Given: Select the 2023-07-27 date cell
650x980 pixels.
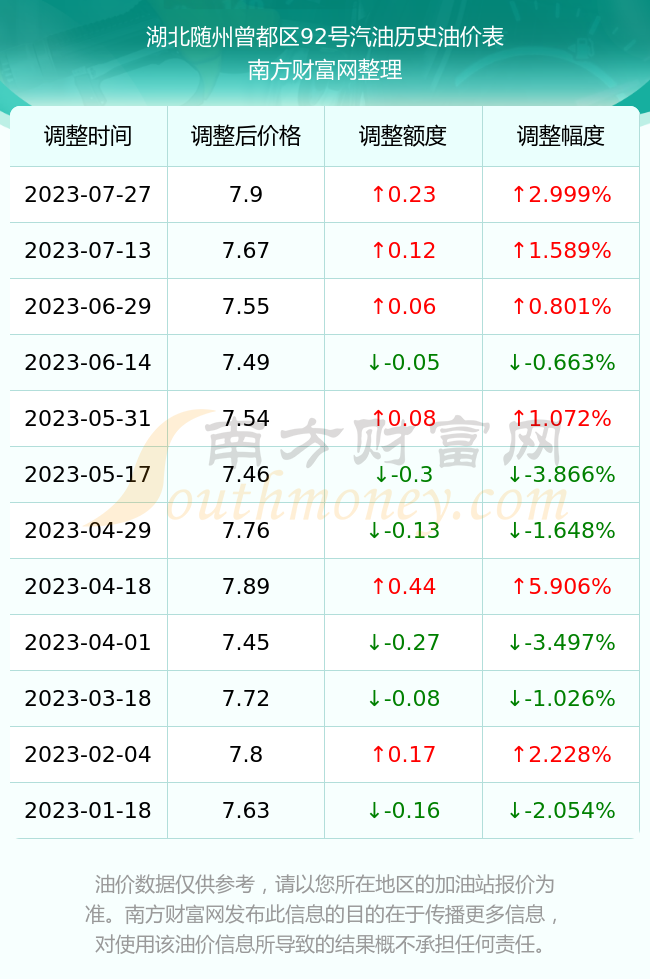Looking at the screenshot, I should pos(88,194).
